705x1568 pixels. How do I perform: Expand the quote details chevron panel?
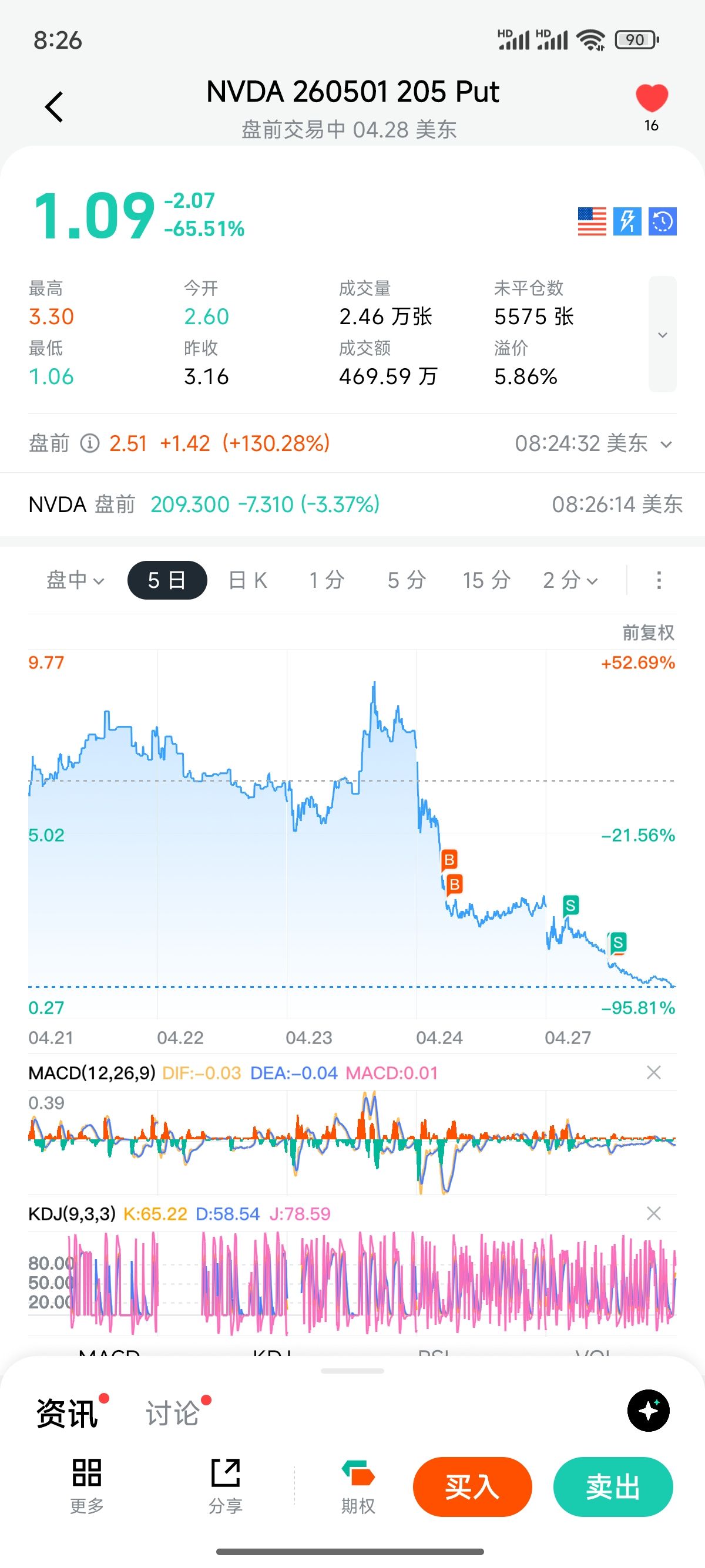(662, 334)
